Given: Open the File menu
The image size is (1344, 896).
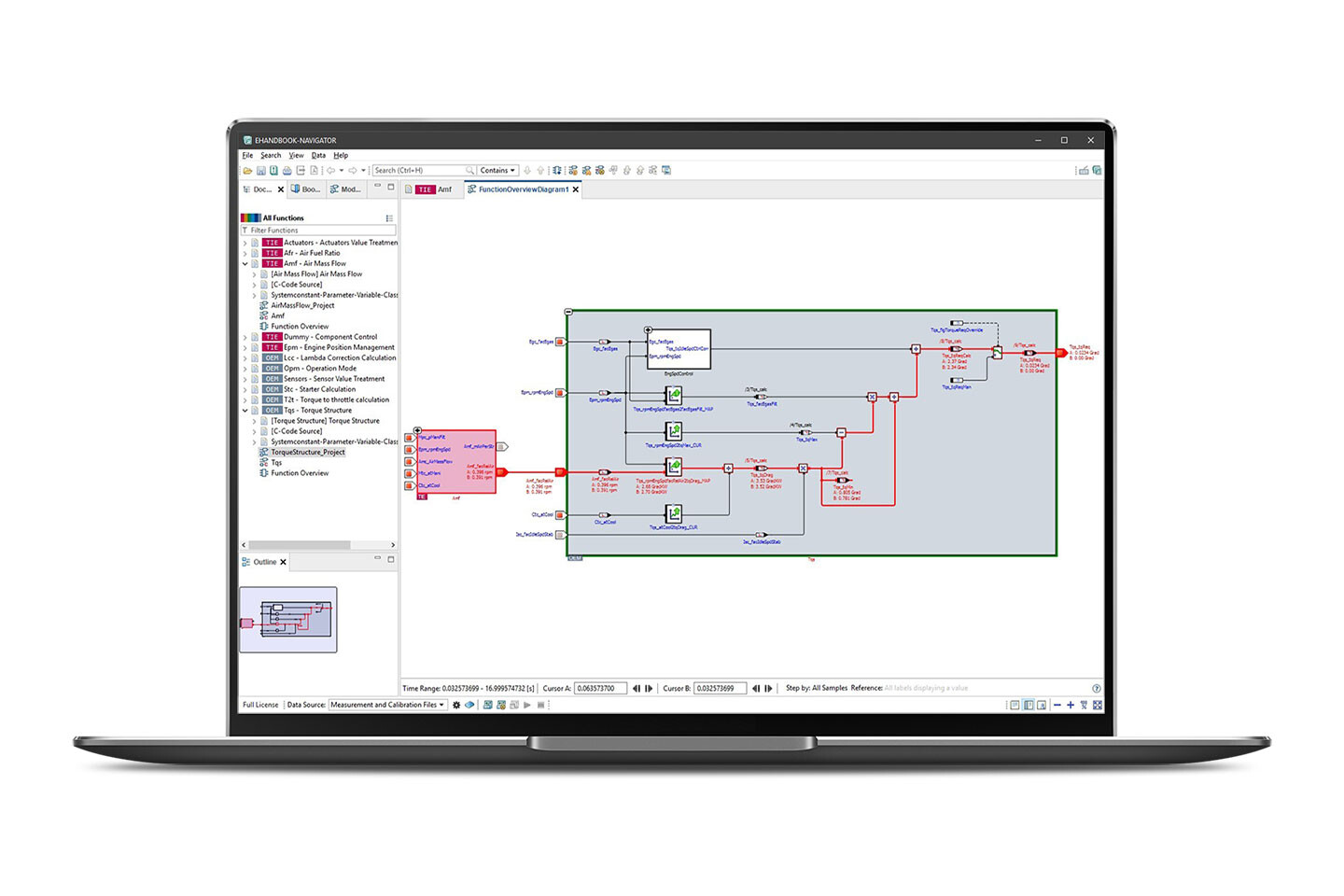Looking at the screenshot, I should [x=247, y=156].
